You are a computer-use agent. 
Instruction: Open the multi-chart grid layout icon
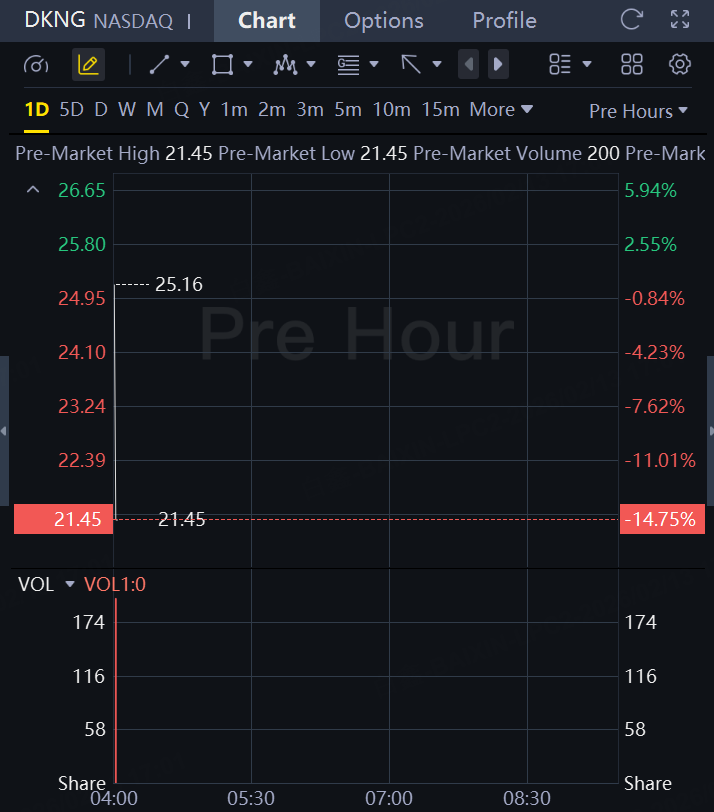(632, 65)
